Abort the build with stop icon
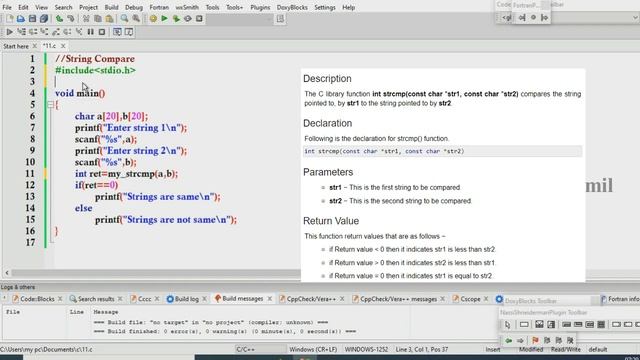The height and width of the screenshot is (360, 640). 199,19
